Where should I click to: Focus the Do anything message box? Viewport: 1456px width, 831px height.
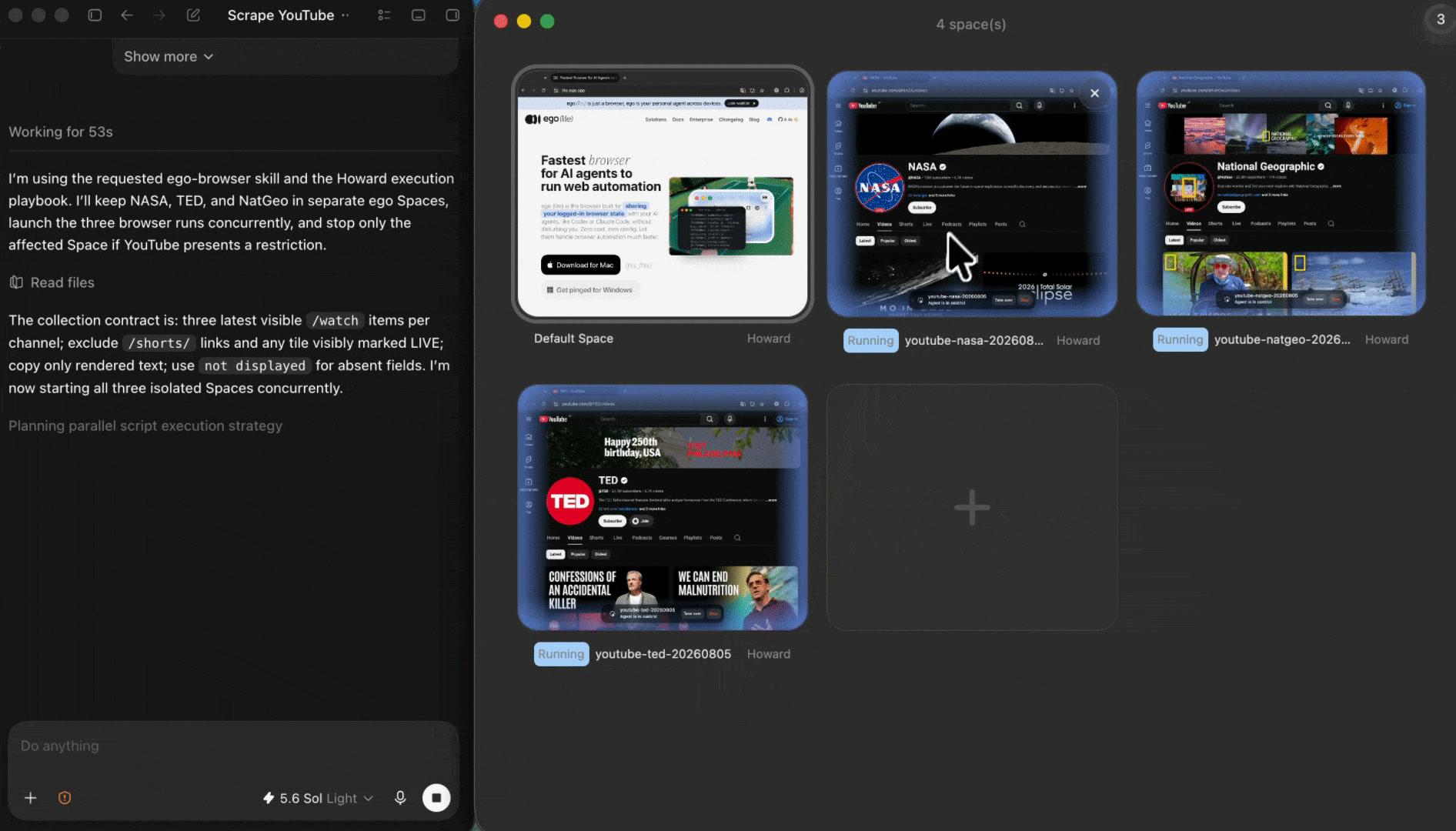click(233, 746)
